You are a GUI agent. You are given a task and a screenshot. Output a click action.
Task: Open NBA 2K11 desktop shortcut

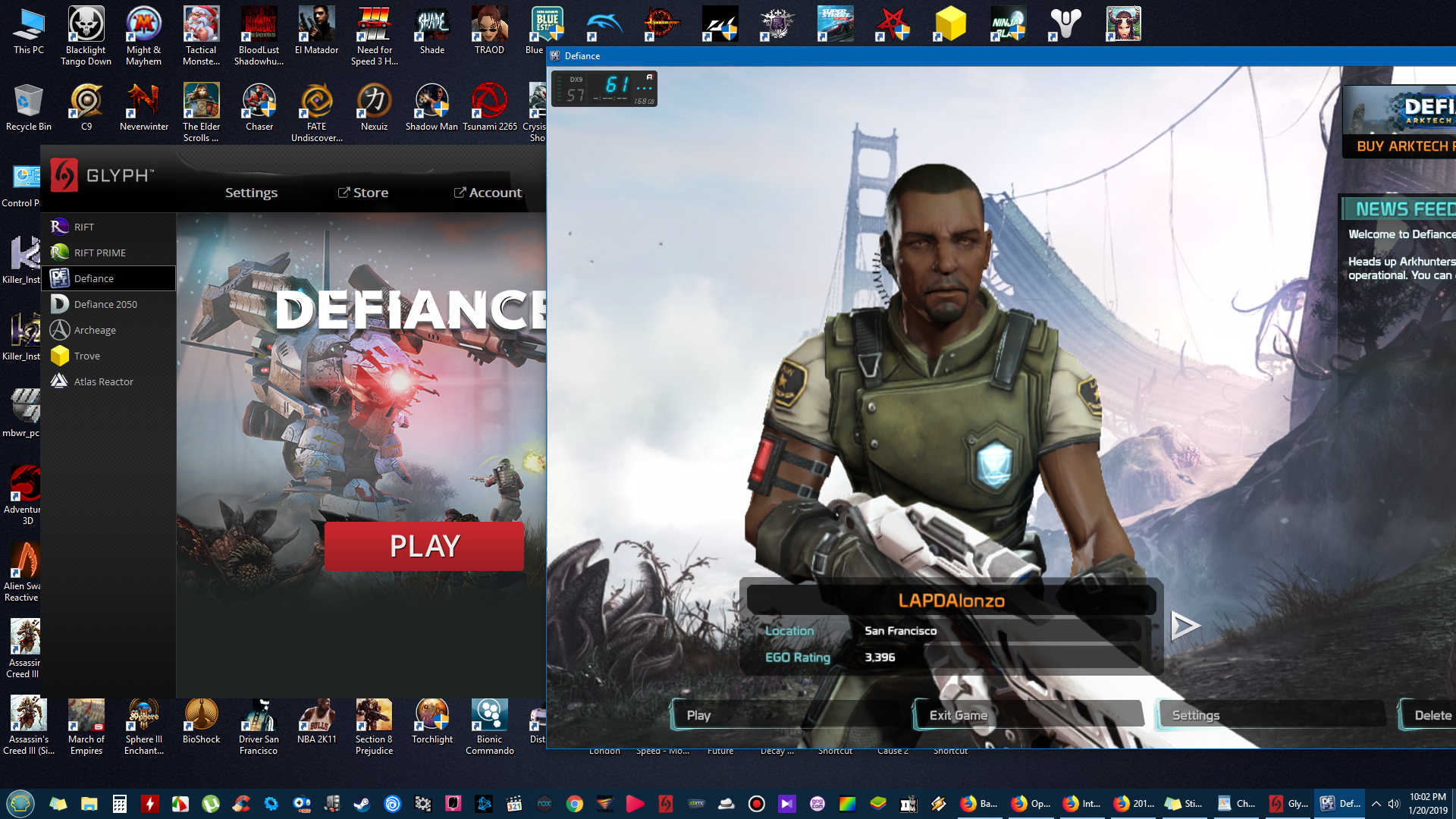[x=316, y=722]
